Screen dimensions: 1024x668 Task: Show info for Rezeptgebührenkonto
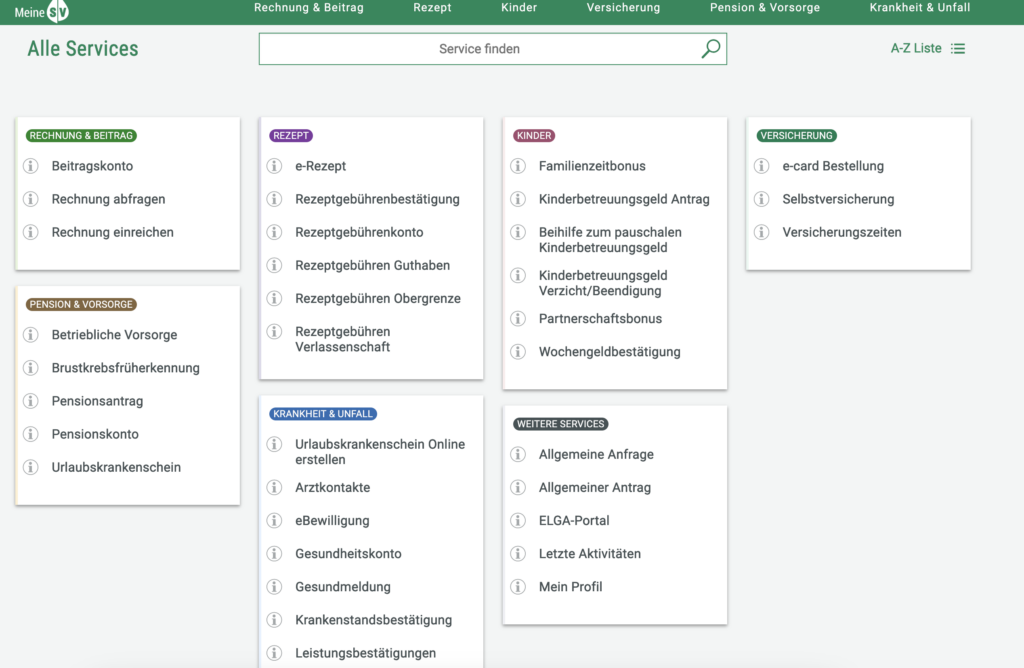coord(274,232)
